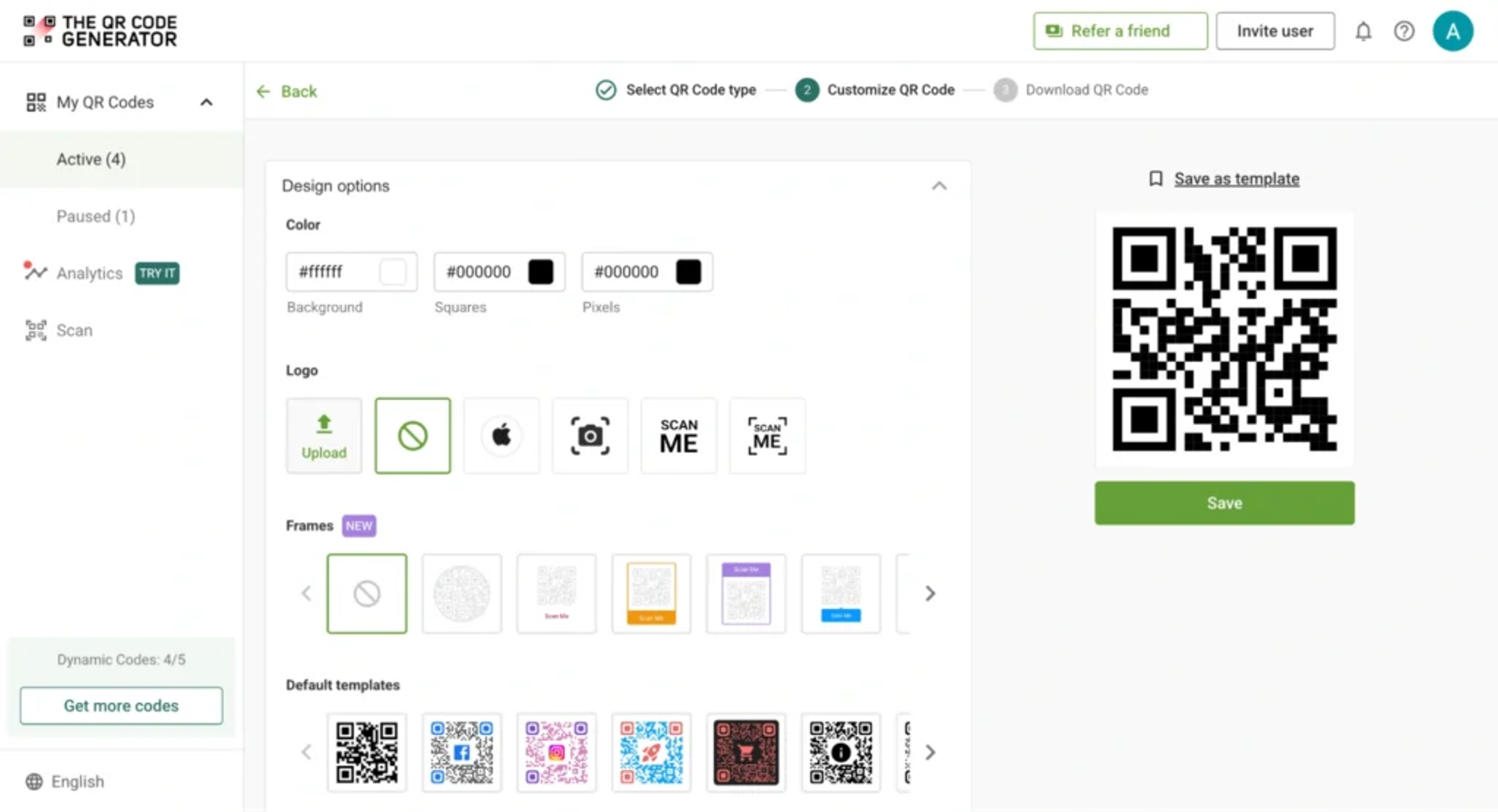Apply the red shopping cart template
Screen dimensions: 1498x812
746,753
